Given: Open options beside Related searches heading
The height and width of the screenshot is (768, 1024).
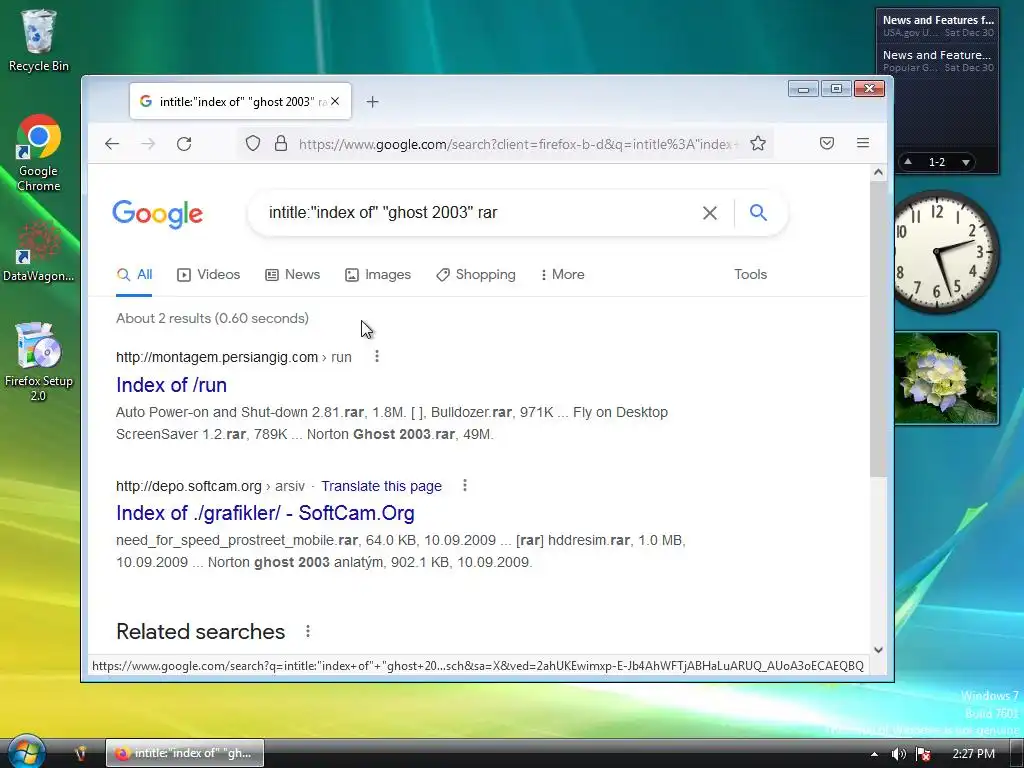Looking at the screenshot, I should (x=308, y=632).
